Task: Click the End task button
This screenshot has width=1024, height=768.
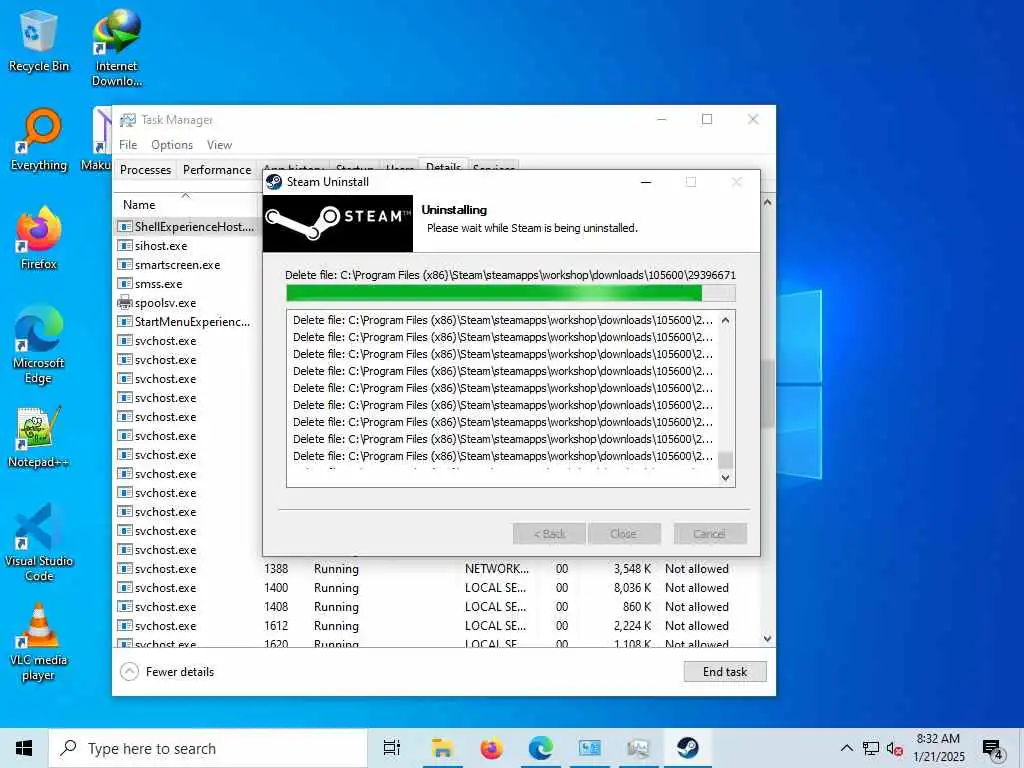Action: coord(725,672)
